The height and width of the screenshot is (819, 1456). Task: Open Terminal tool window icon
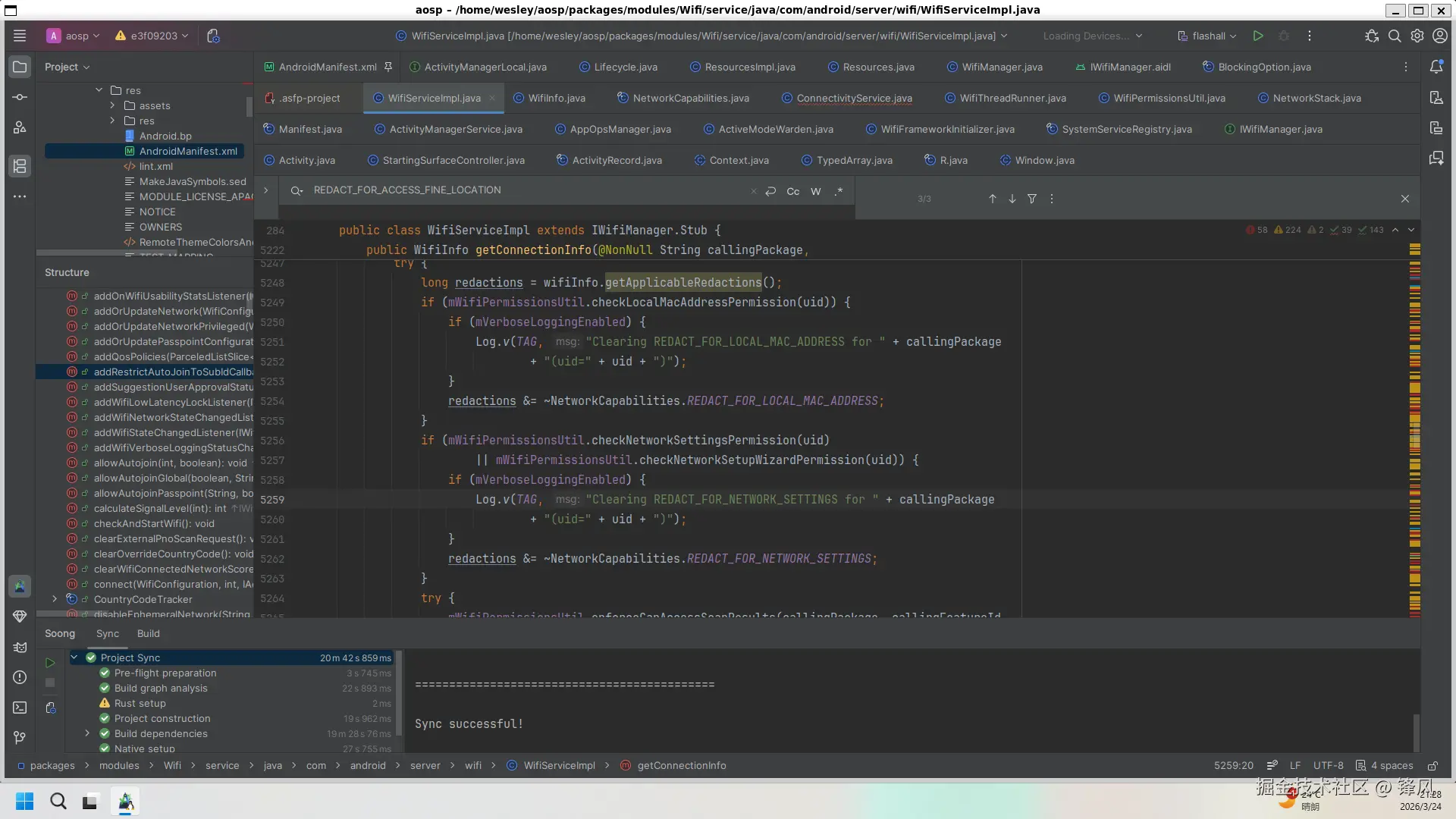pyautogui.click(x=20, y=708)
